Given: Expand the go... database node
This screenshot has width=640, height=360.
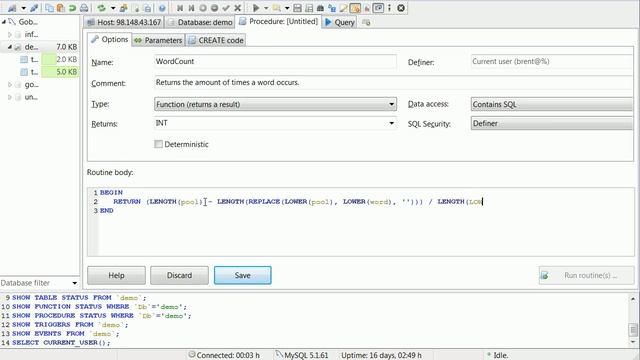Looking at the screenshot, I should [10, 85].
